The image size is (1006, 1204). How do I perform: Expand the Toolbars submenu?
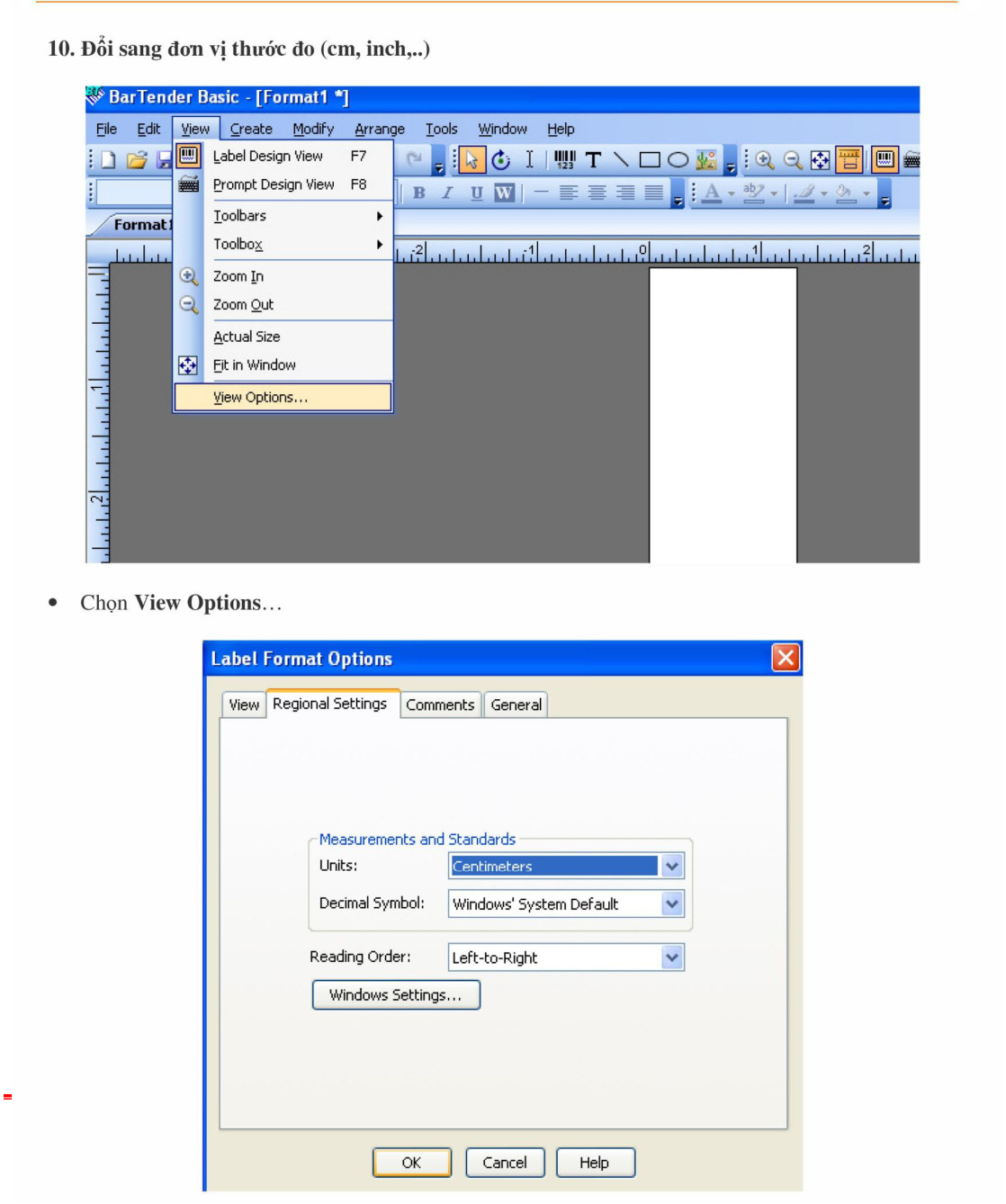click(284, 216)
